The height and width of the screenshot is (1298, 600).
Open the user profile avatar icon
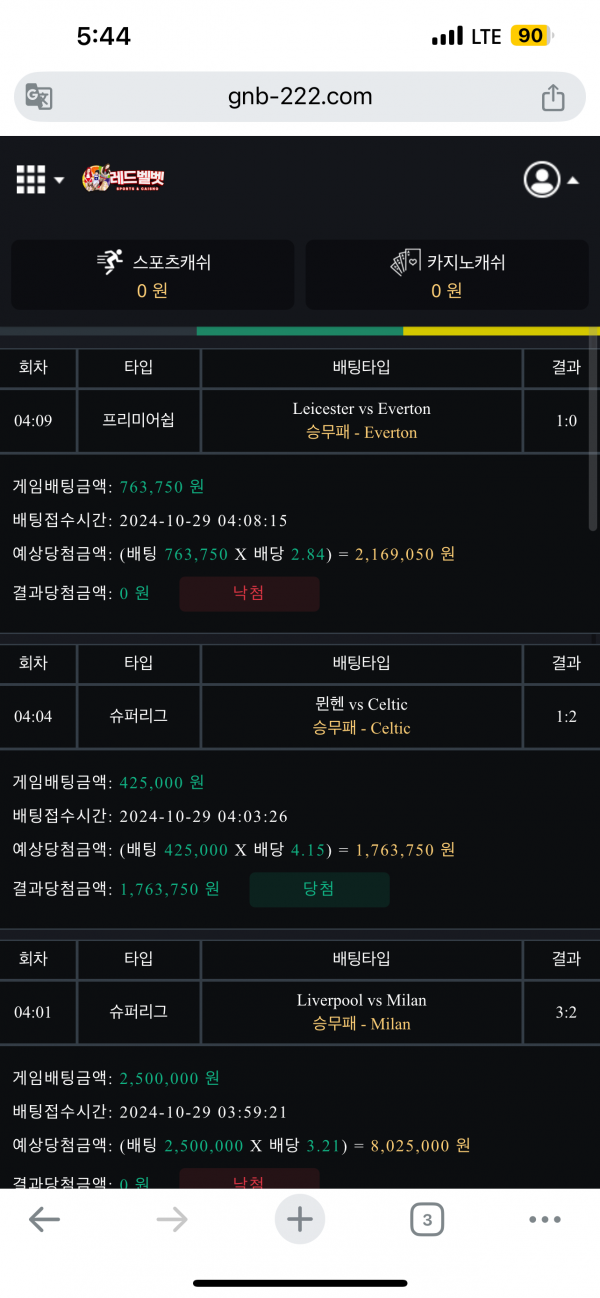pos(542,180)
